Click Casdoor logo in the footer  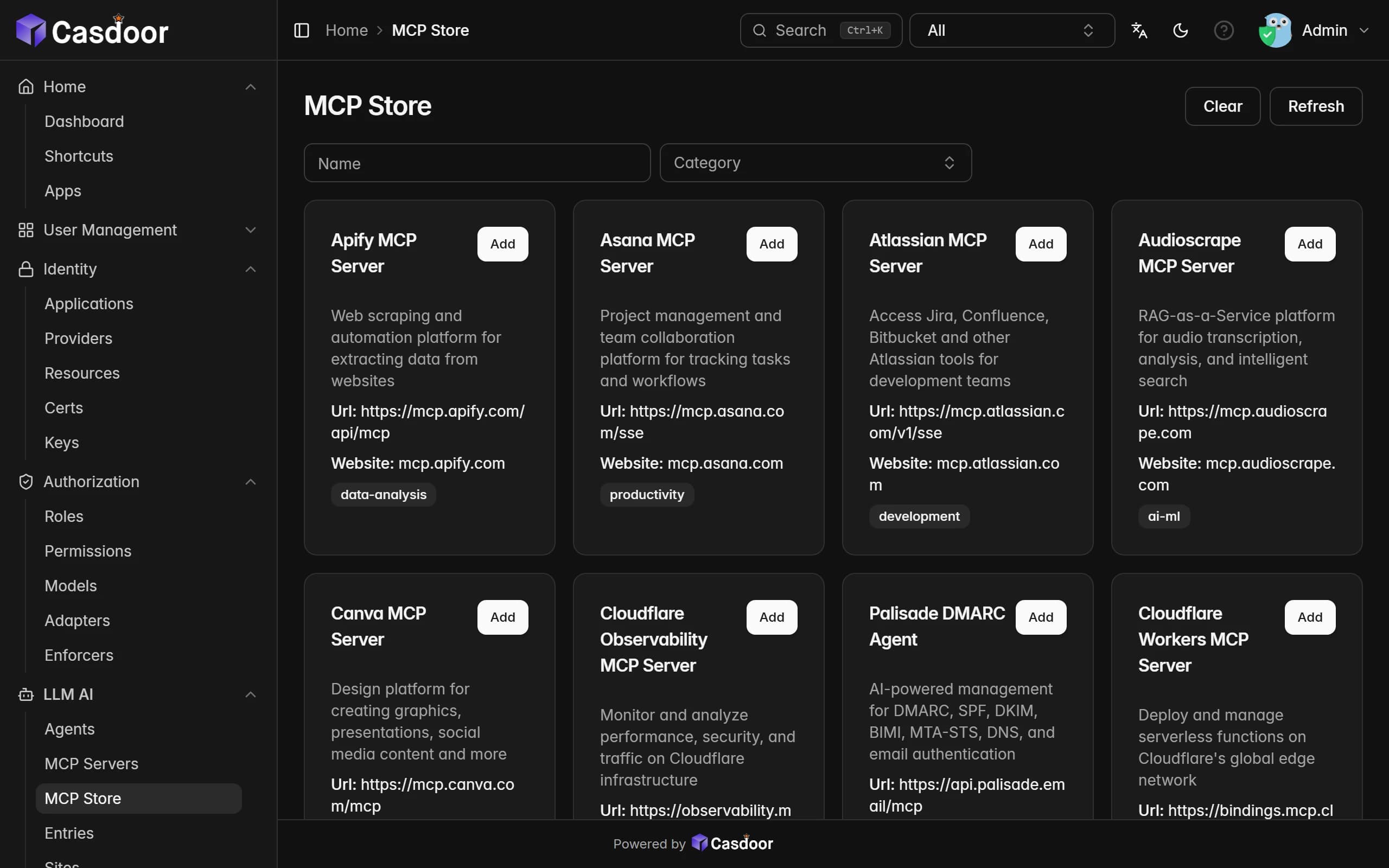point(732,843)
